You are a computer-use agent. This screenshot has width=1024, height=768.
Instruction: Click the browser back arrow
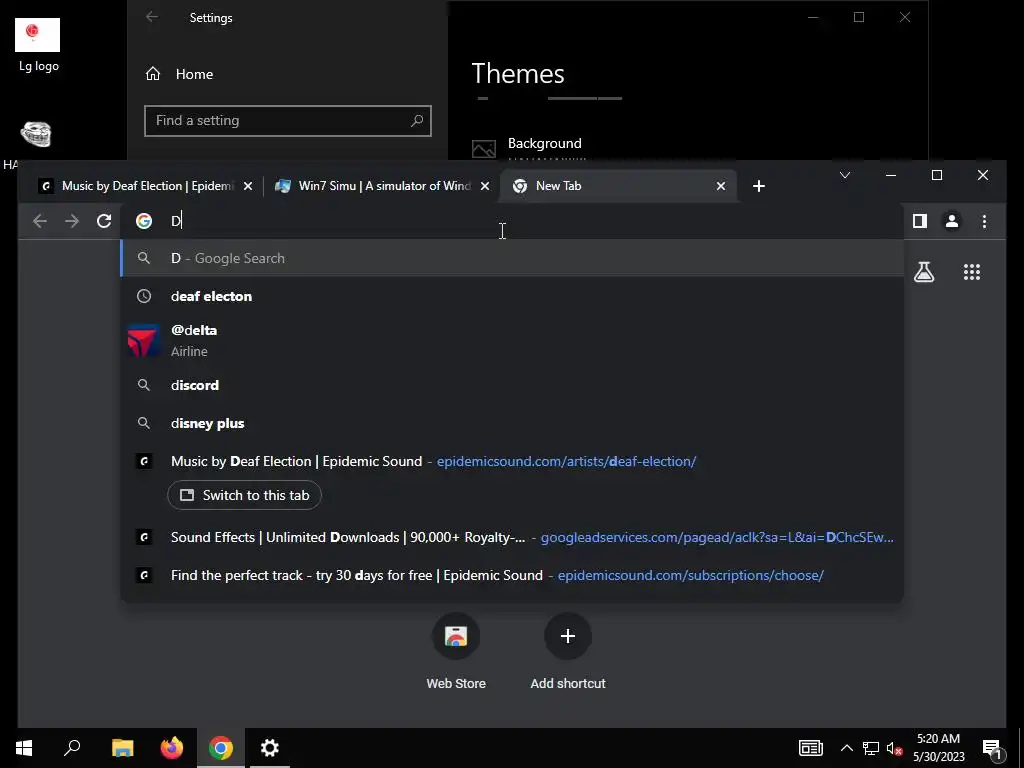pos(40,221)
